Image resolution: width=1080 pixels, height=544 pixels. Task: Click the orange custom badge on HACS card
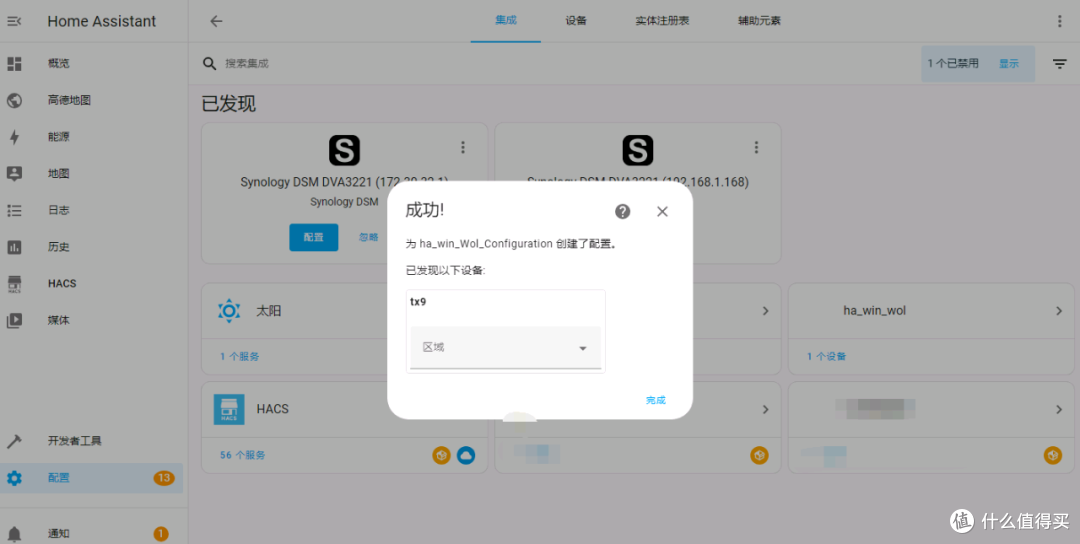[x=442, y=455]
